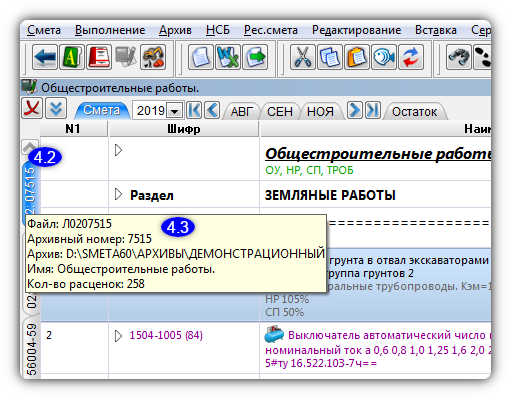
Task: Click the blank document page icon
Action: point(201,57)
